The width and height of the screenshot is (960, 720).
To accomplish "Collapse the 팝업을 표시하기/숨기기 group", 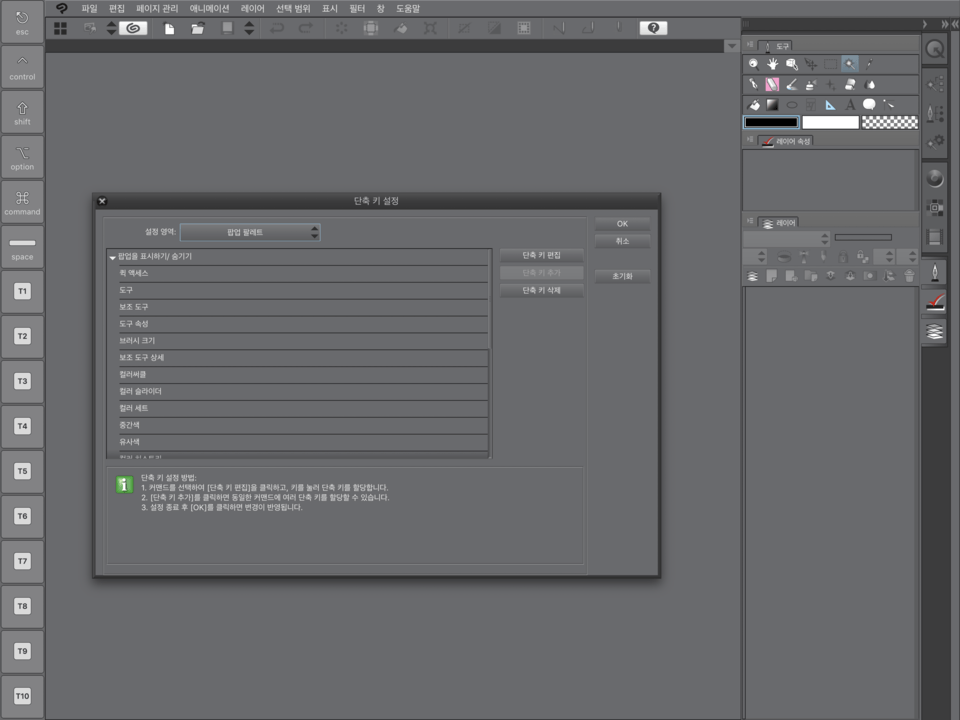I will tap(113, 257).
